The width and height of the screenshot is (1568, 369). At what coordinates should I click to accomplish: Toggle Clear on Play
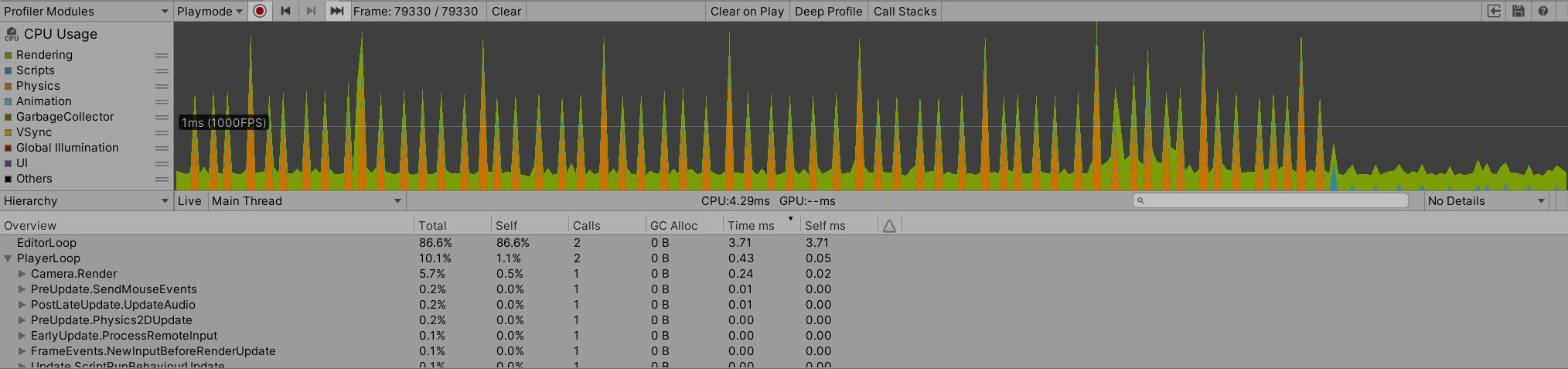[x=747, y=11]
